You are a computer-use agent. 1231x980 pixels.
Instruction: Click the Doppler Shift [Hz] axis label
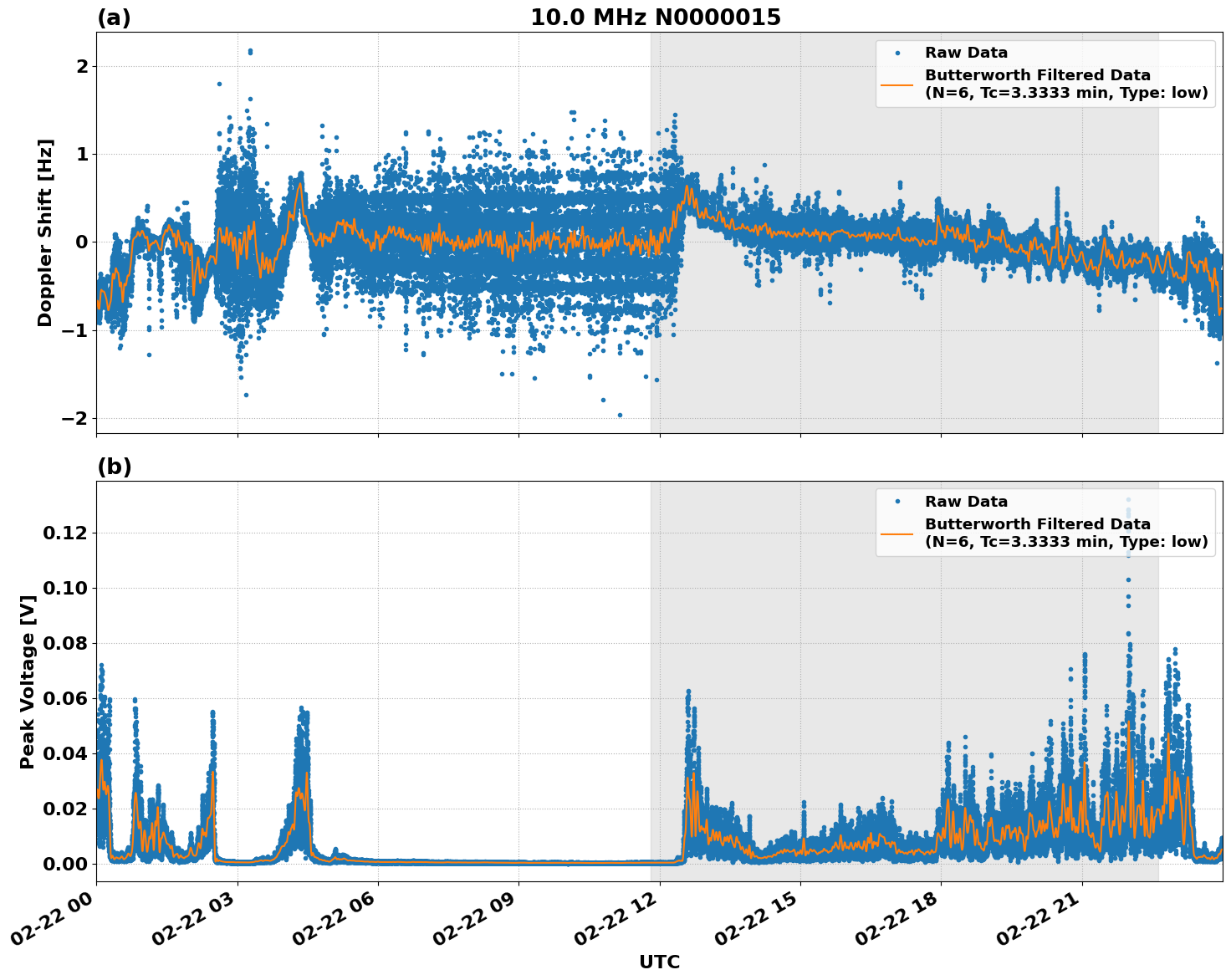[48, 226]
